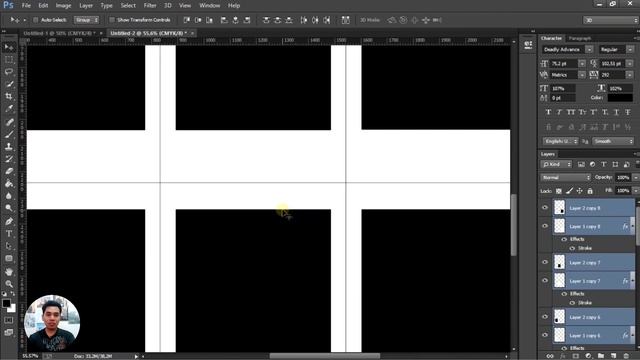Open the Image menu
This screenshot has width=640, height=360.
(63, 6)
